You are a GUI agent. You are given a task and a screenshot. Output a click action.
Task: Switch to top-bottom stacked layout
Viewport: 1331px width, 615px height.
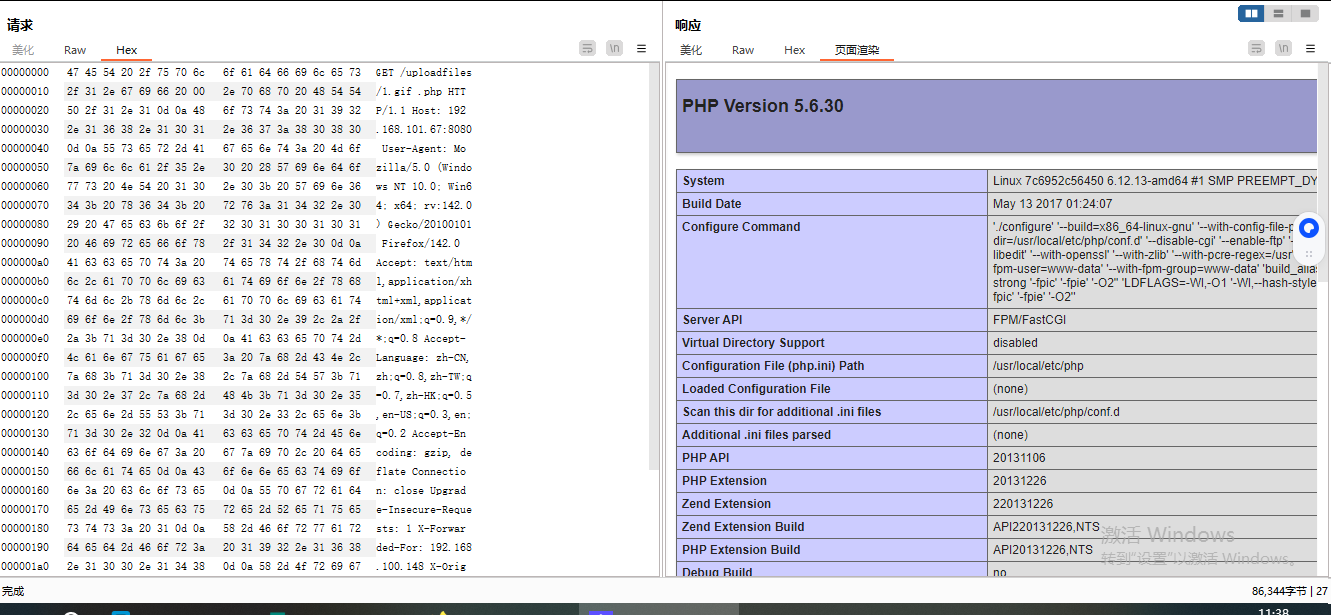(1278, 13)
